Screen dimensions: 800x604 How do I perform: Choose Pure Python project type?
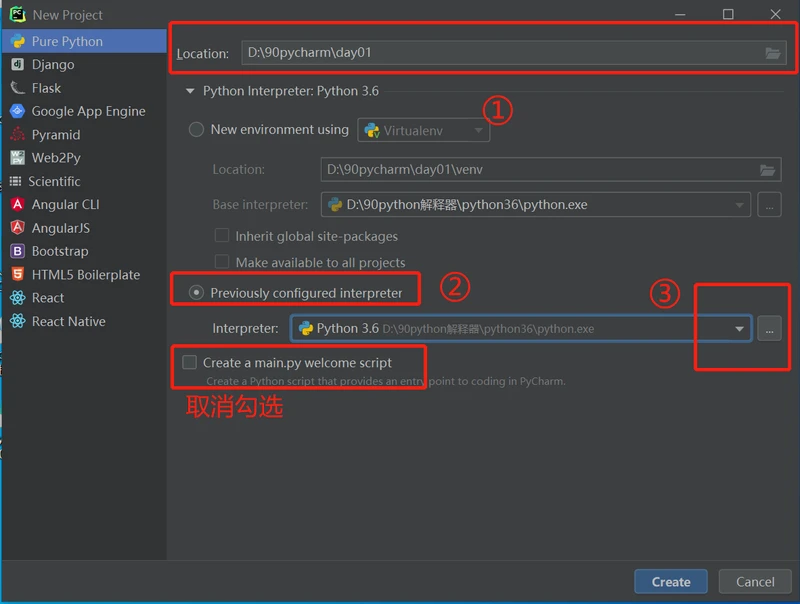(x=67, y=42)
